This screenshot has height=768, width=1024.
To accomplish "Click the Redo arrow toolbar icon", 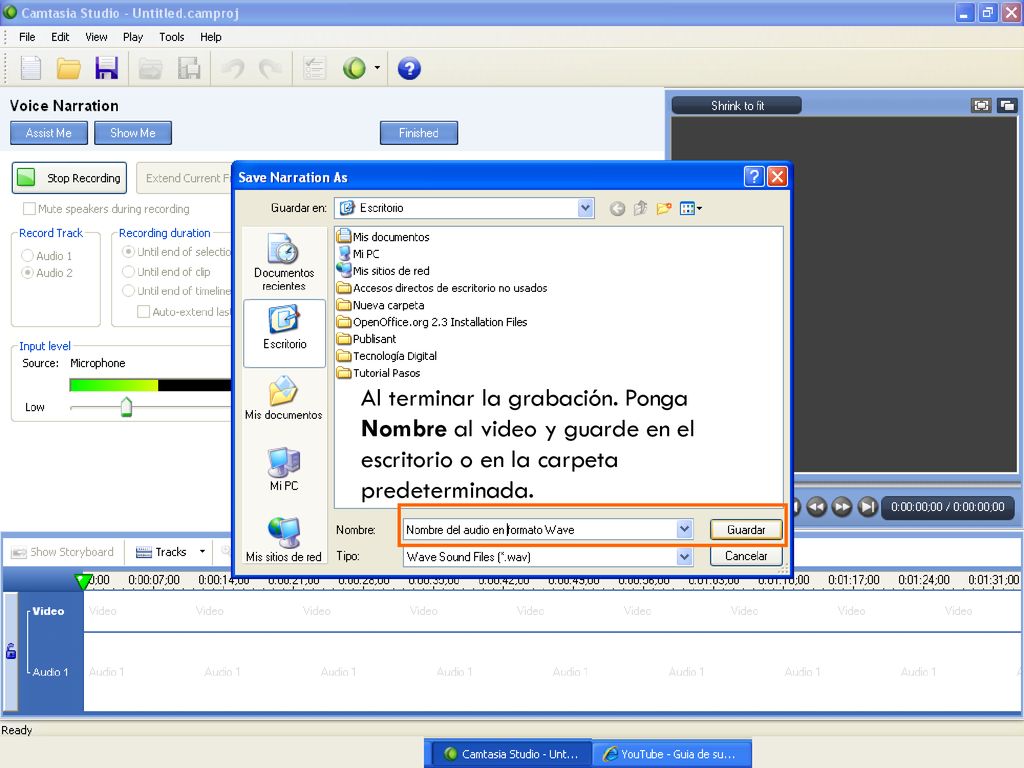I will point(270,68).
